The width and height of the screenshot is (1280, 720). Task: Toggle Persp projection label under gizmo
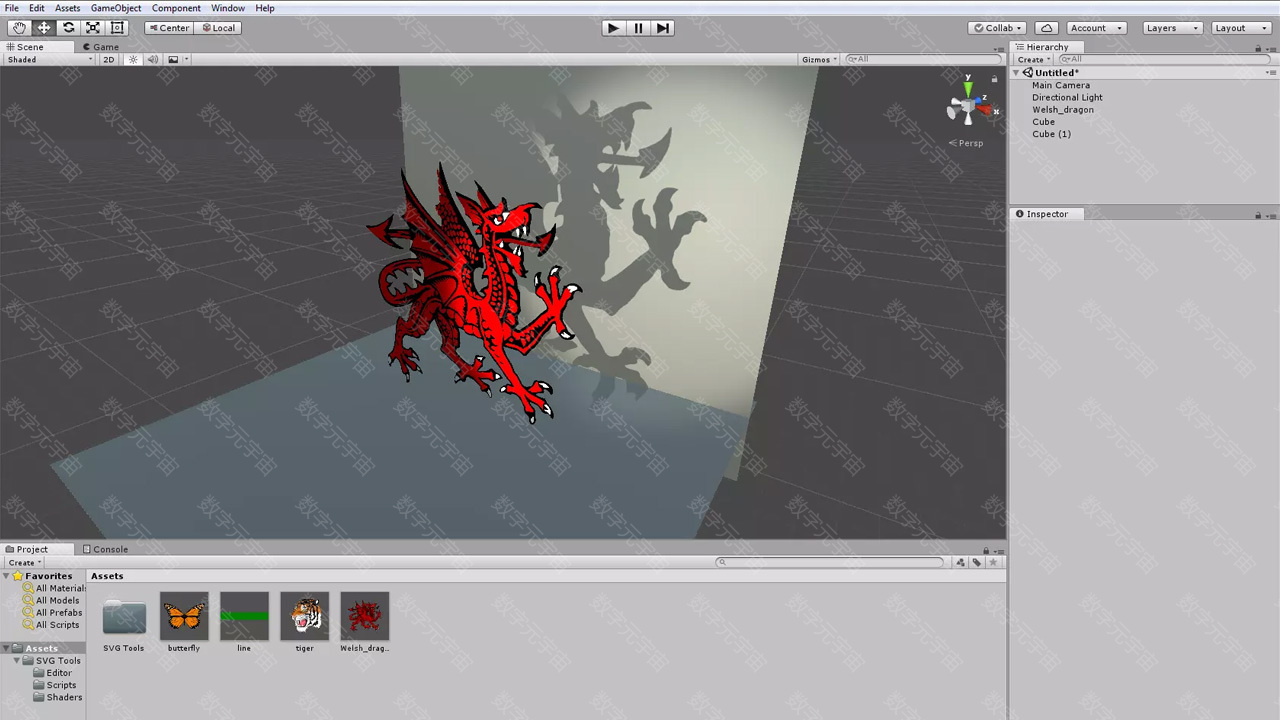(966, 143)
